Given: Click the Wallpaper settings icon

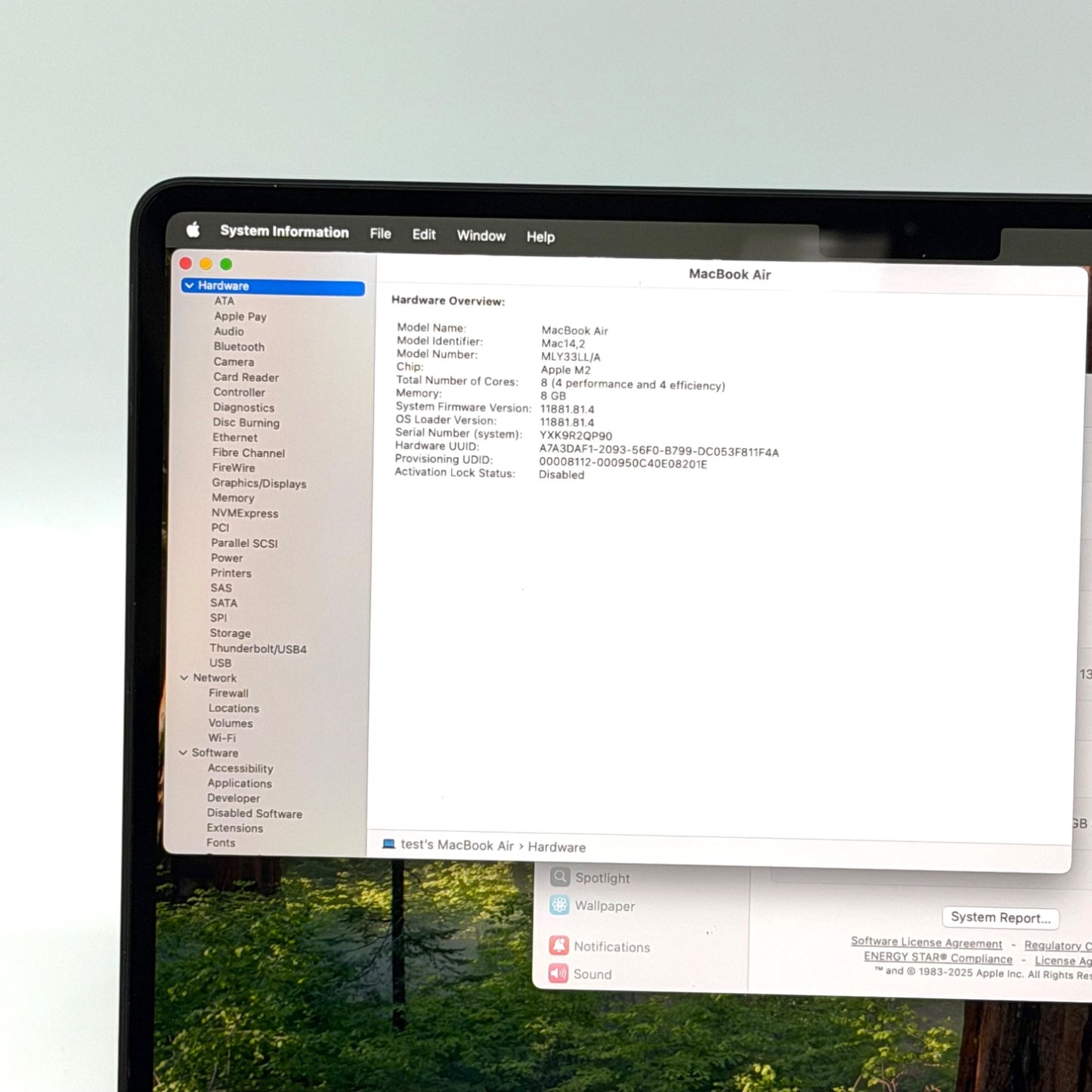Looking at the screenshot, I should [559, 905].
